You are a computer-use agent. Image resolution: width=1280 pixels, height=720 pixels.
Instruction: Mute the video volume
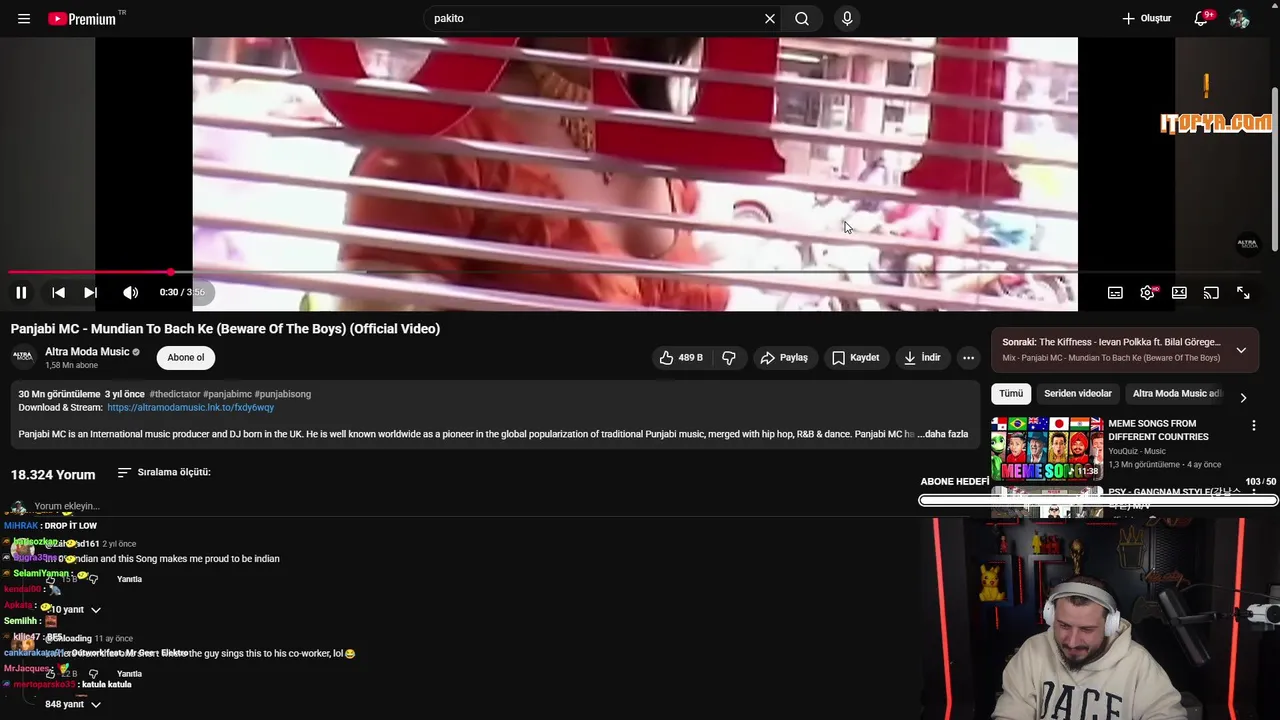[130, 292]
